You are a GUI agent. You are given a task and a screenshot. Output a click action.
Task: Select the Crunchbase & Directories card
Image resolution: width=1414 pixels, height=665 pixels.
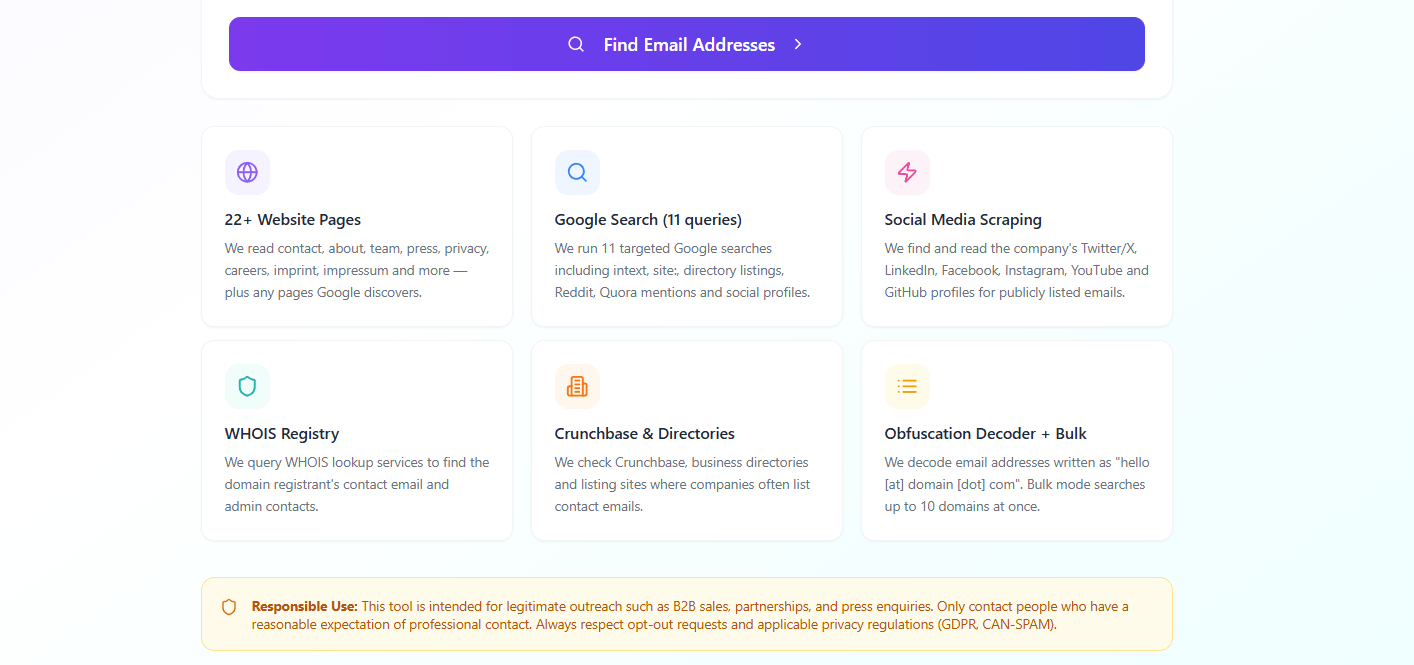click(687, 440)
